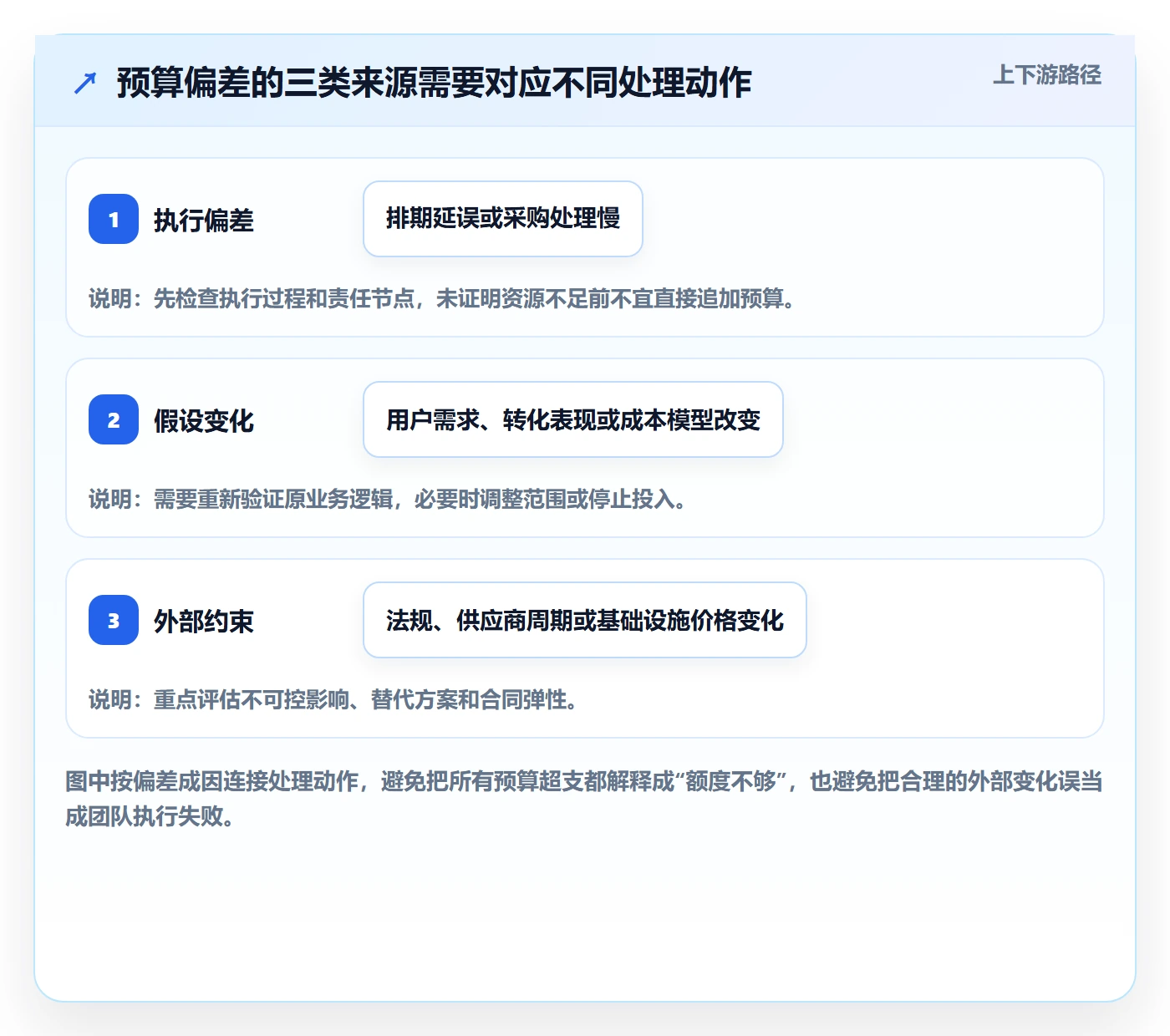
Task: Click the note starting 说明：先检查执行过程和责任节点
Action: point(442,298)
